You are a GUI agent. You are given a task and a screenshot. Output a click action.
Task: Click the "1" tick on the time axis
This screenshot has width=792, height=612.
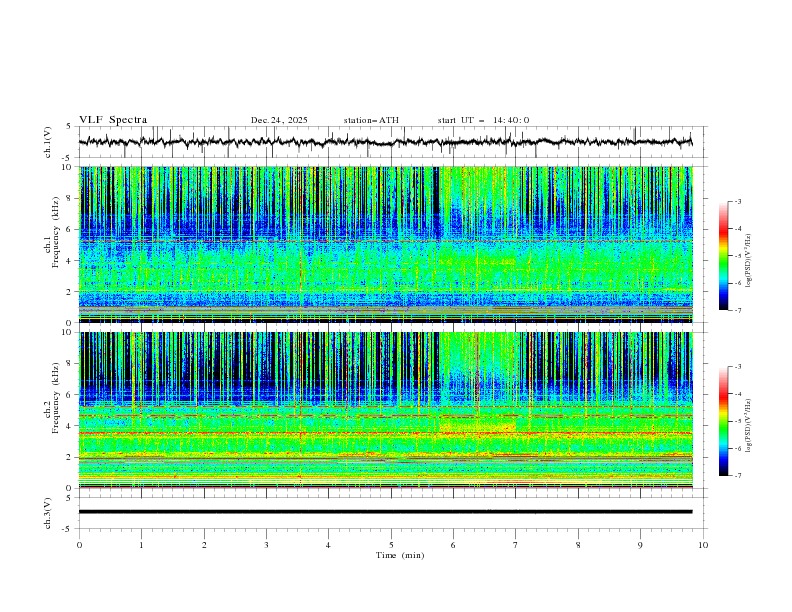coord(141,545)
